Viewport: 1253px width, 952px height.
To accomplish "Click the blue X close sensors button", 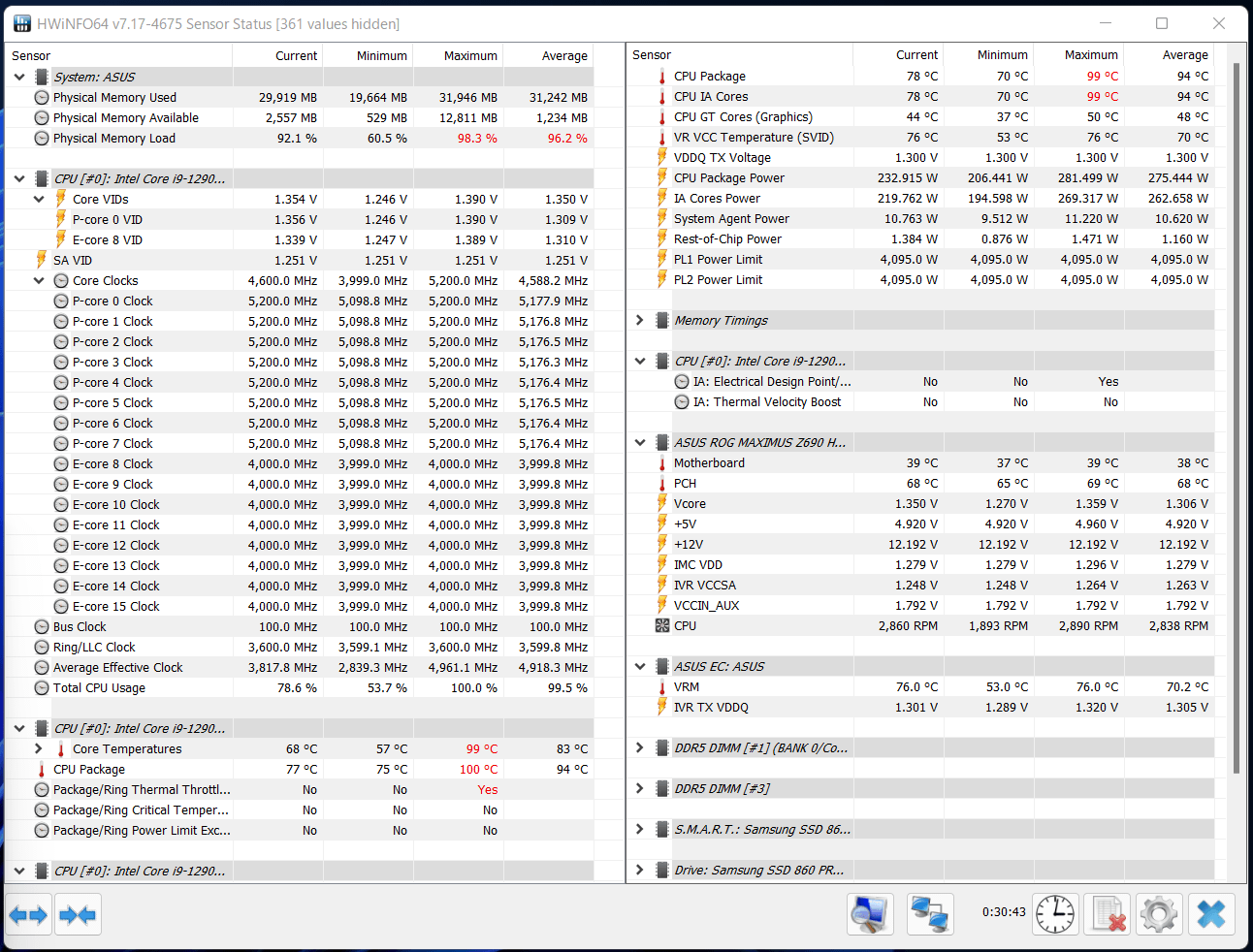I will point(1211,914).
